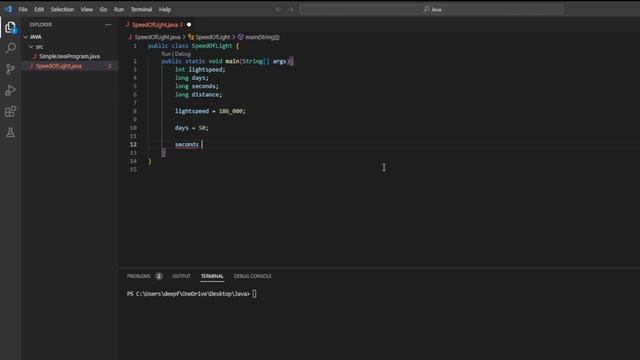This screenshot has height=360, width=640.
Task: Switch to the Debug Console tab
Action: point(252,276)
